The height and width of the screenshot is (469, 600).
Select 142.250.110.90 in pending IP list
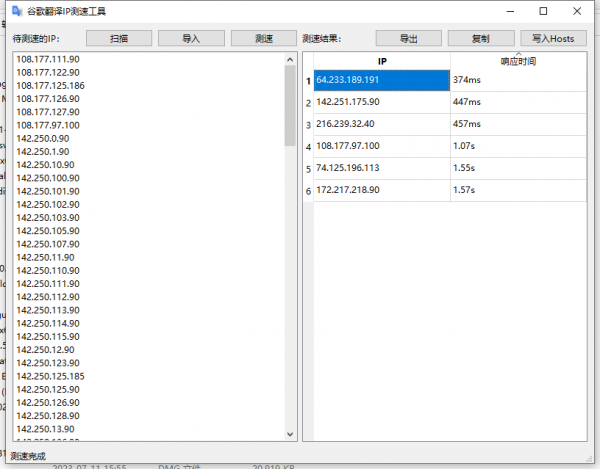[x=48, y=270]
